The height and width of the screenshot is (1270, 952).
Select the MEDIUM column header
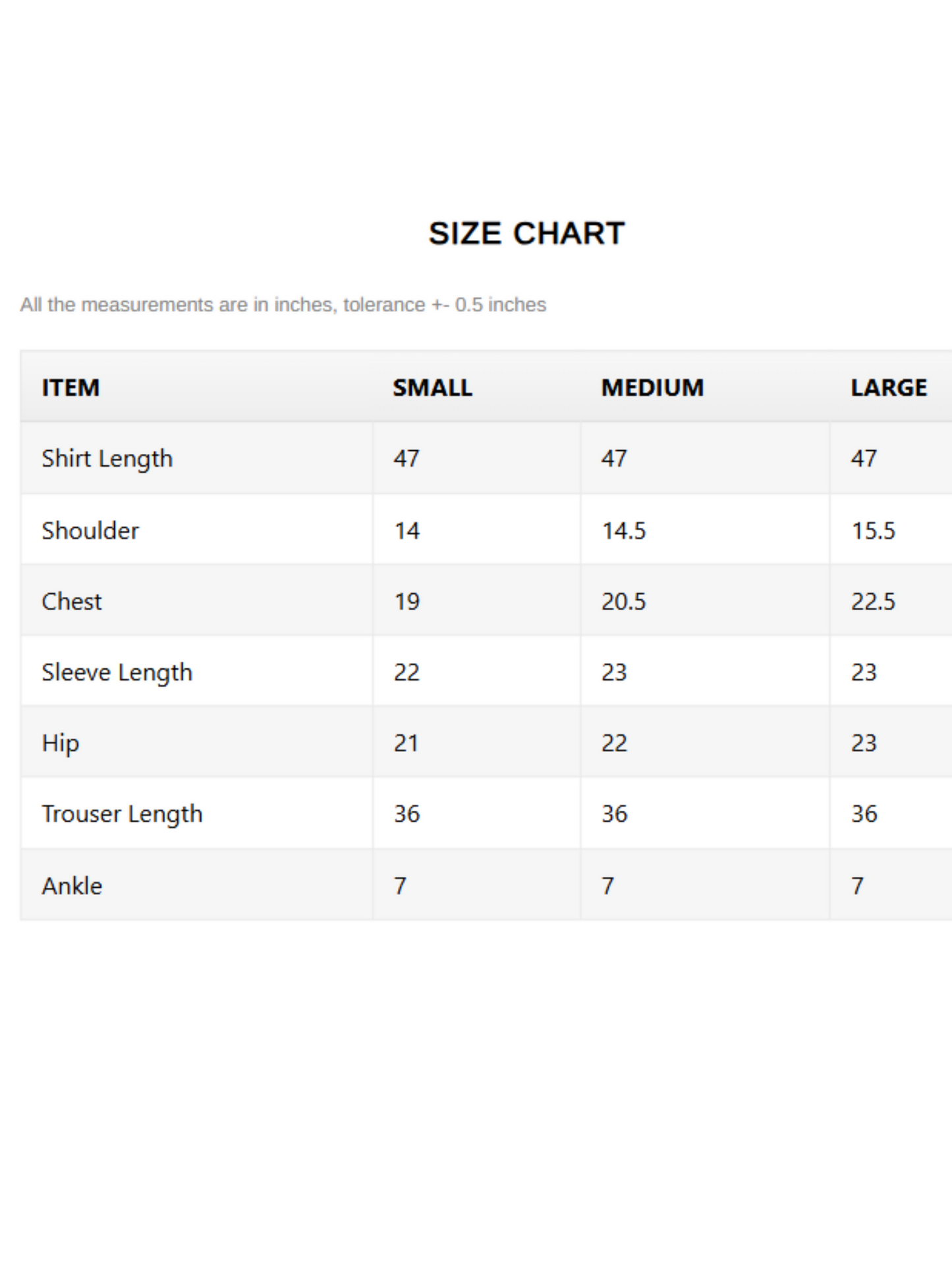pyautogui.click(x=652, y=388)
